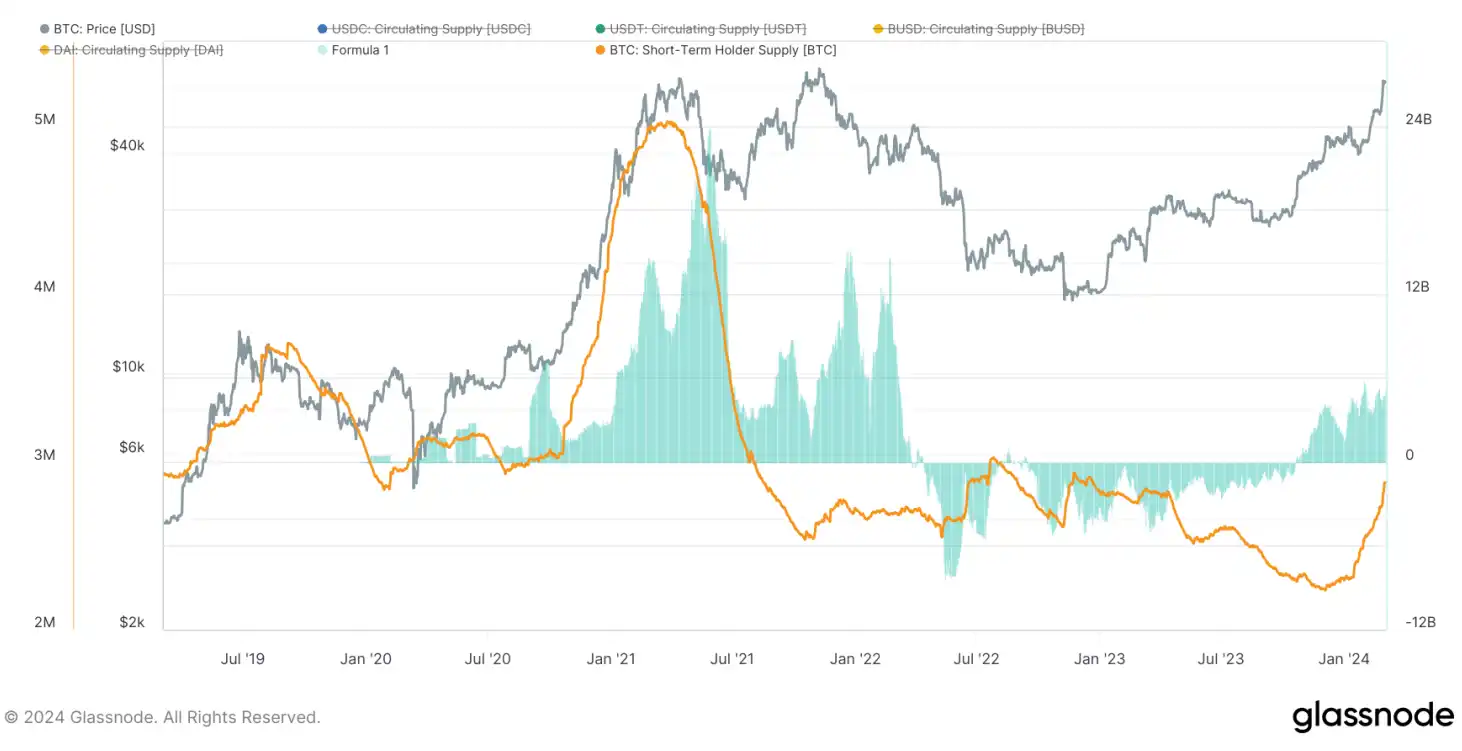Select the -12B right axis label
Image resolution: width=1462 pixels, height=751 pixels.
click(1420, 622)
